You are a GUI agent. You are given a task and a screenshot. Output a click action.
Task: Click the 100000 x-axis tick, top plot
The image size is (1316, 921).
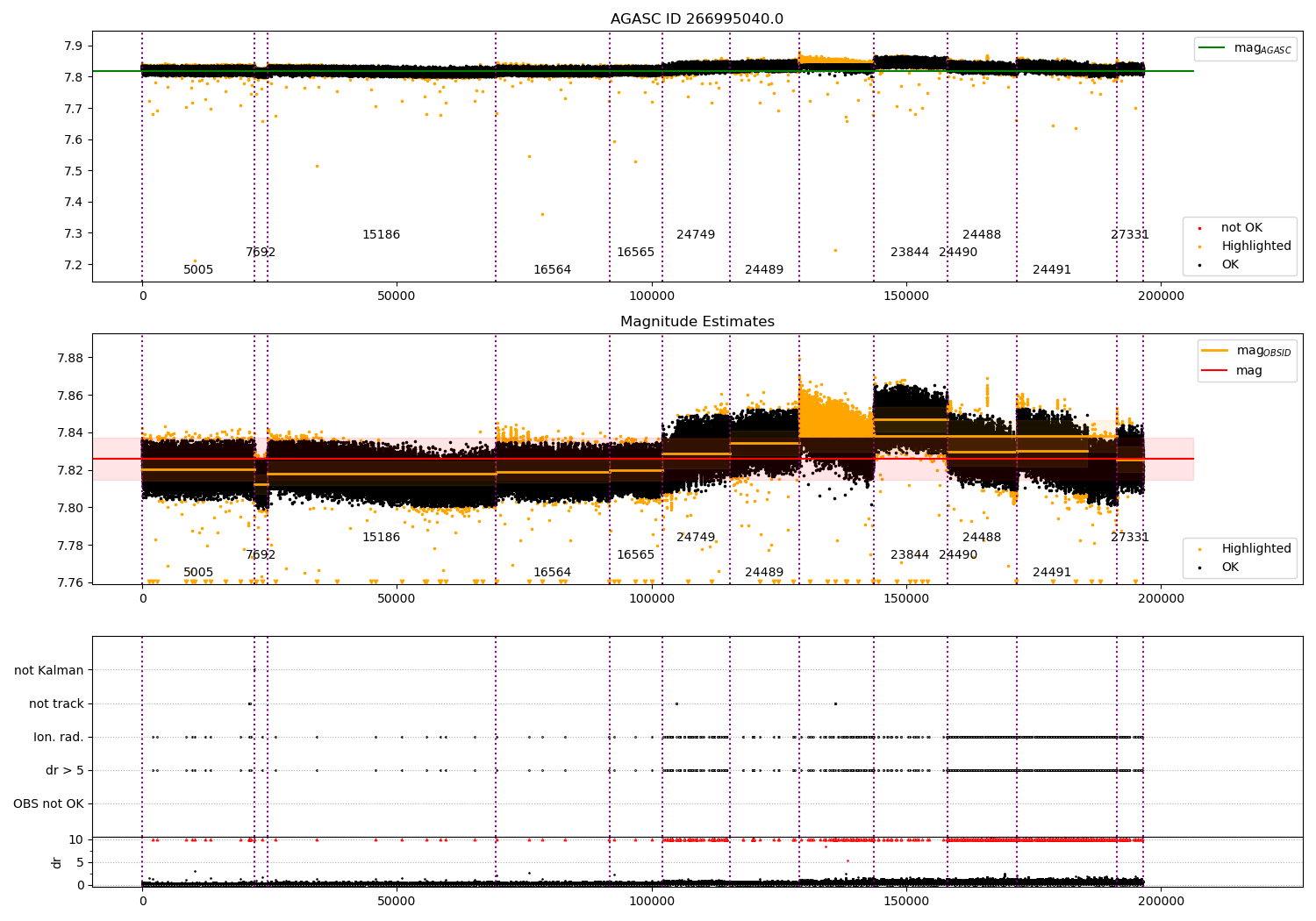coord(652,296)
